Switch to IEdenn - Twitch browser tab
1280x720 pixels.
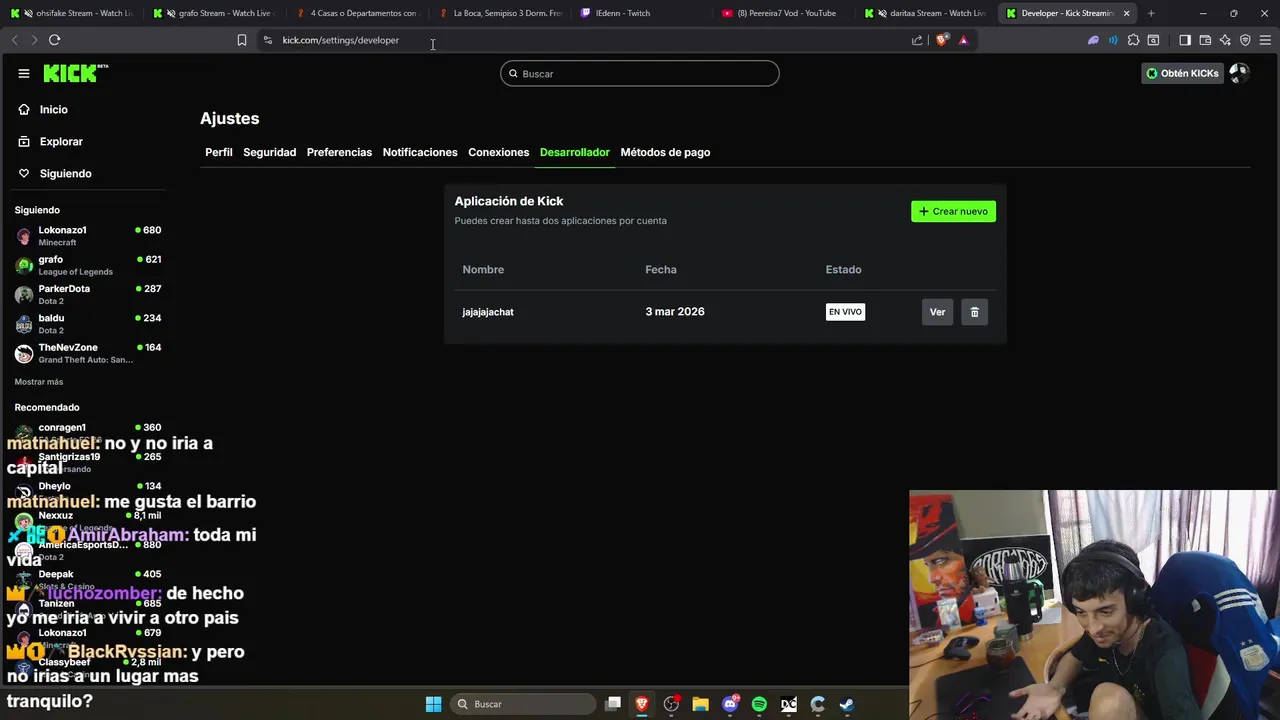[x=640, y=13]
